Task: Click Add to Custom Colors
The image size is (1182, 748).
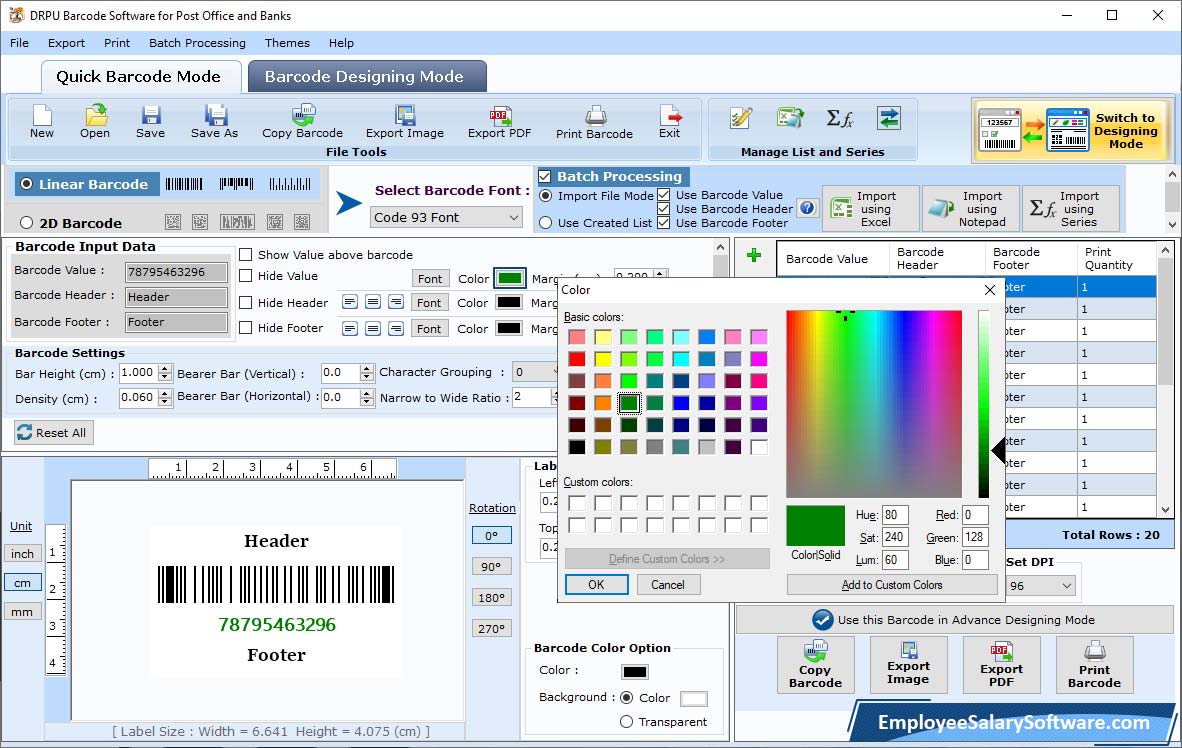Action: click(x=892, y=584)
